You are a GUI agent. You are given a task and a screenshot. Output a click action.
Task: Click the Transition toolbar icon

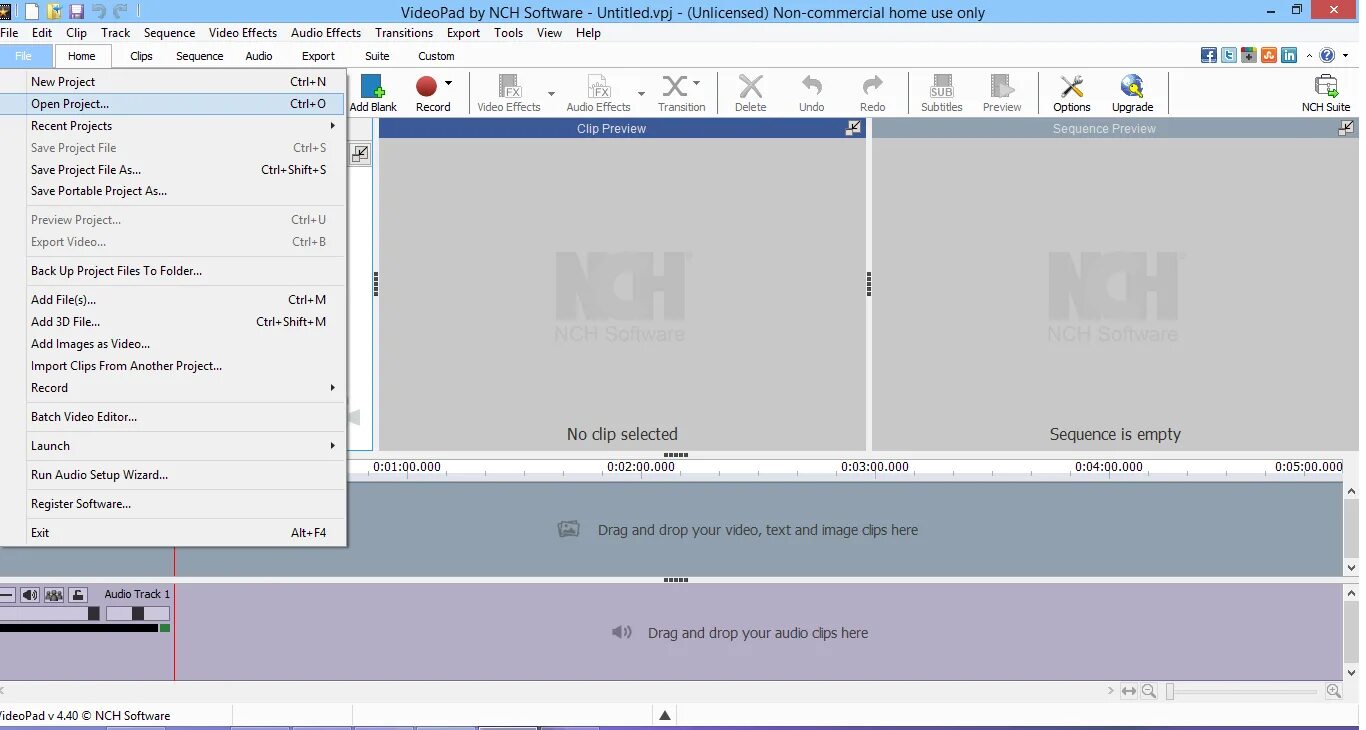coord(675,86)
